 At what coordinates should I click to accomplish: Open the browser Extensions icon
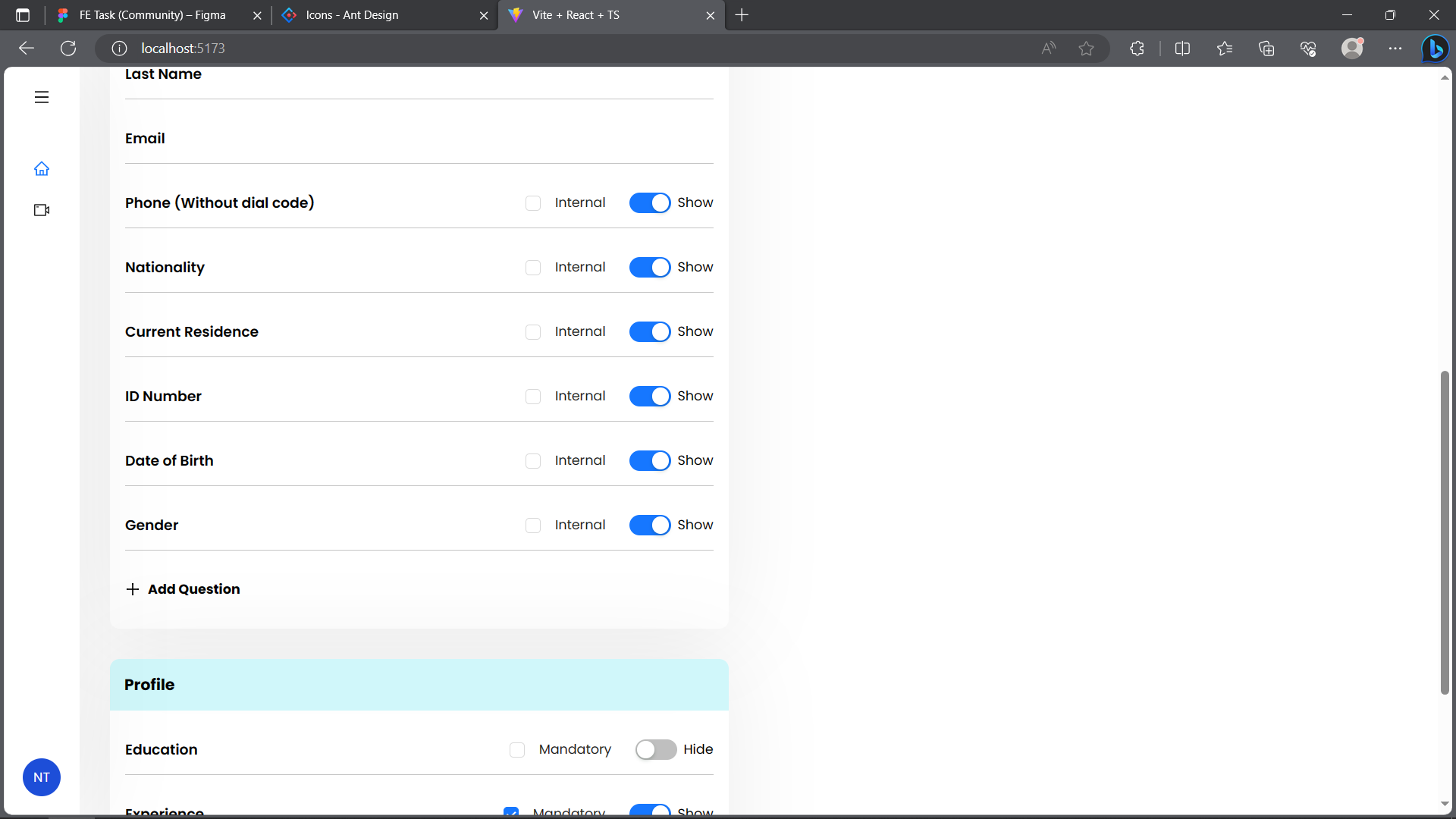pos(1137,48)
